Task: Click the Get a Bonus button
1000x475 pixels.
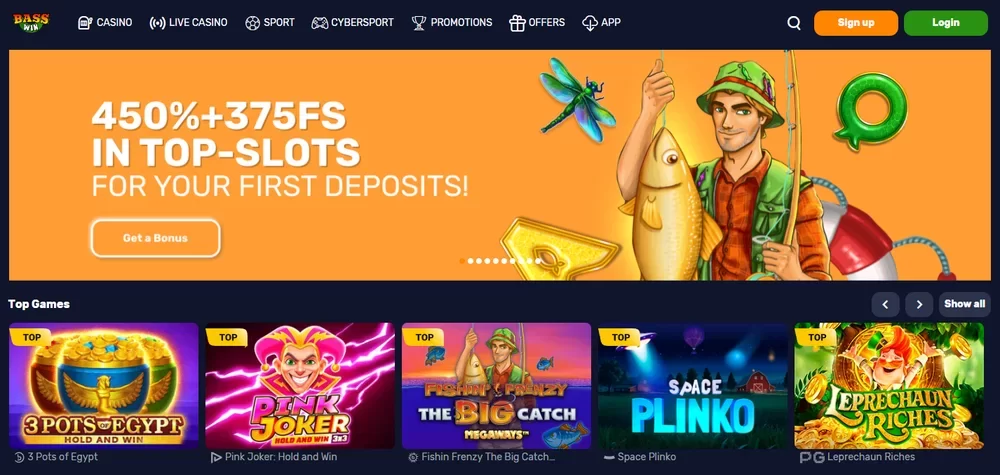Action: click(156, 238)
